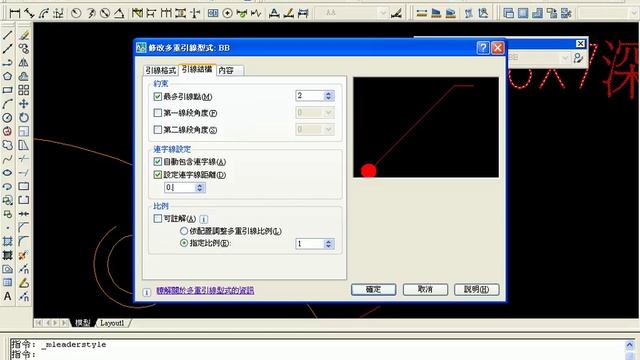640x360 pixels.
Task: Enable the 可註解 checkbox
Action: 158,218
